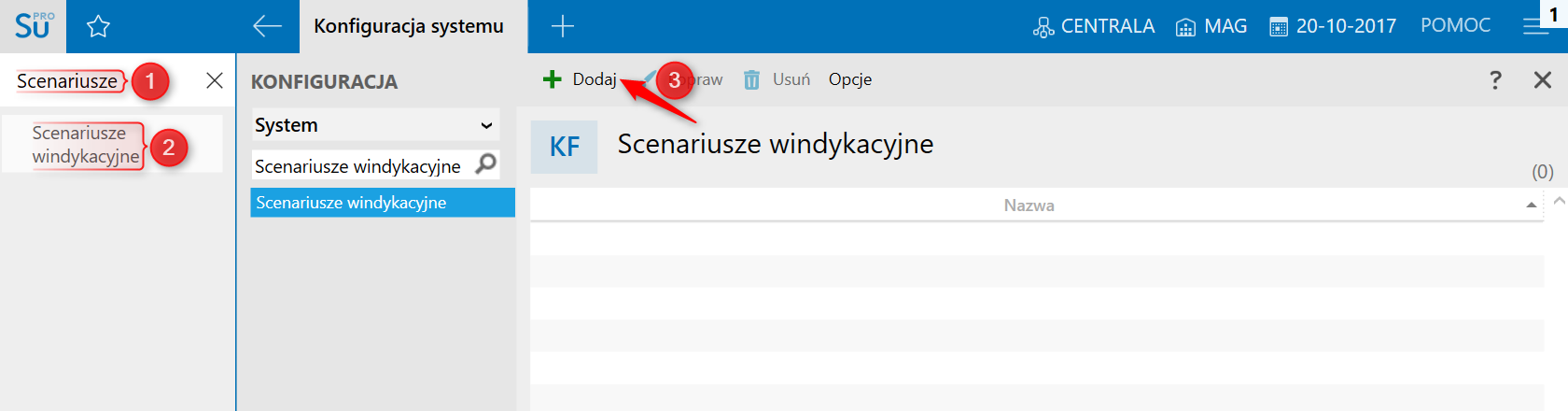Open help with the question mark icon
The height and width of the screenshot is (411, 1568).
1495,80
